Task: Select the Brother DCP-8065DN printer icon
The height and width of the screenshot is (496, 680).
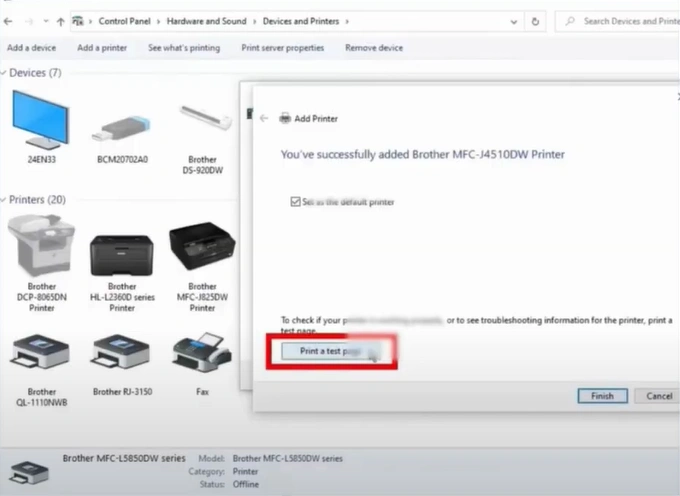Action: (x=41, y=246)
